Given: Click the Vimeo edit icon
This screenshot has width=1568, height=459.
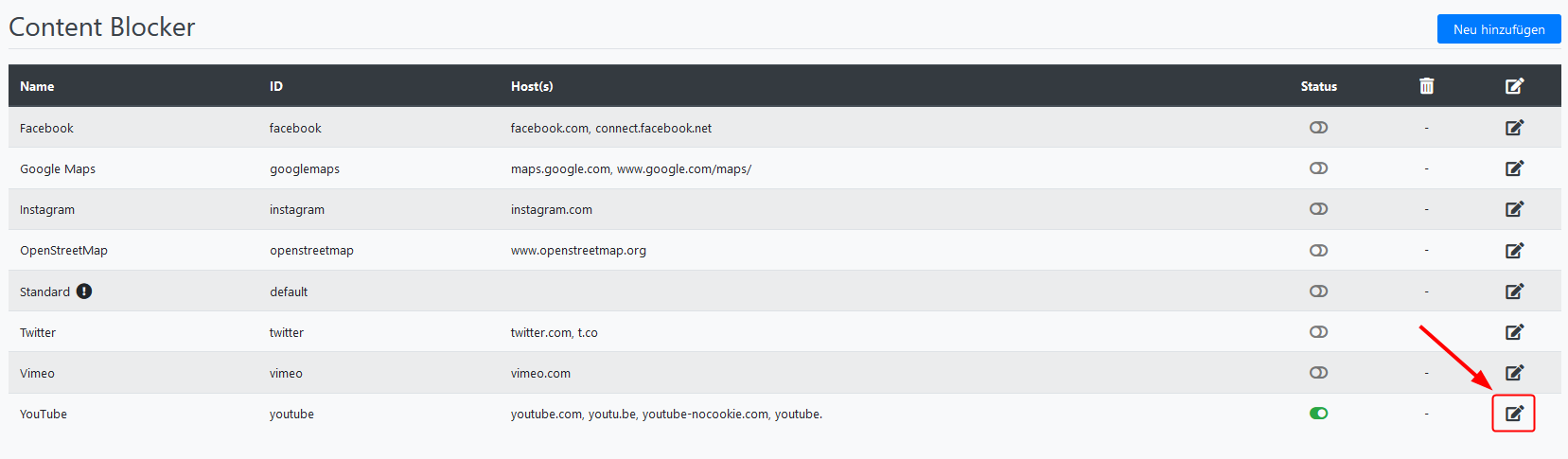Looking at the screenshot, I should pyautogui.click(x=1515, y=373).
